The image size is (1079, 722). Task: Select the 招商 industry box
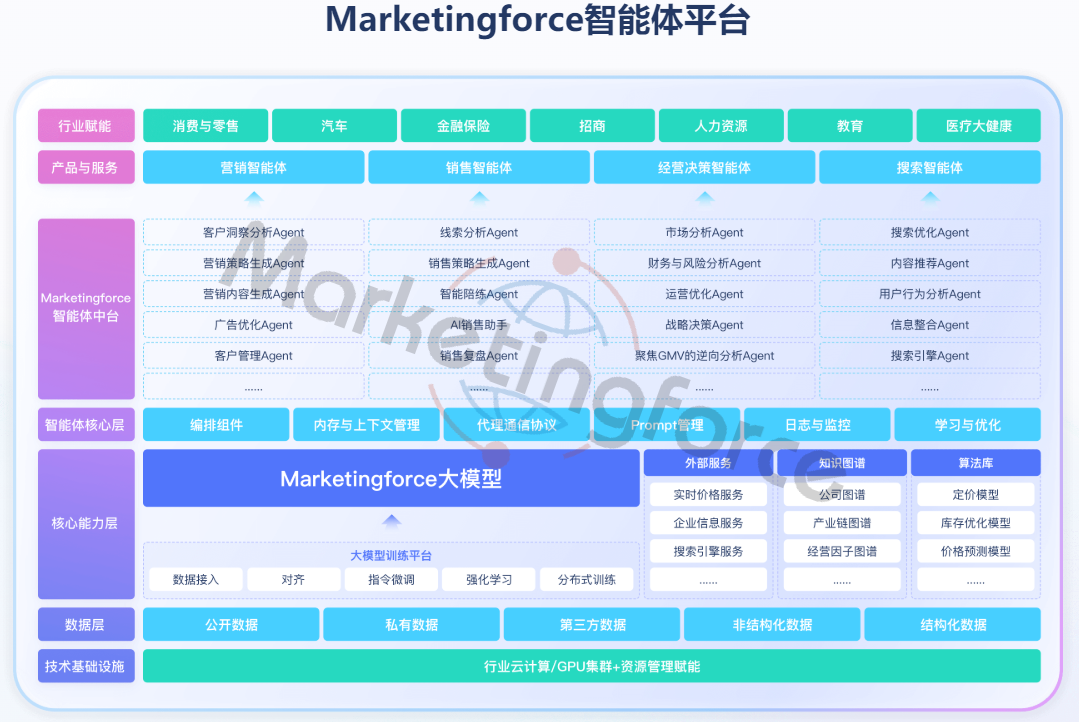(x=592, y=126)
